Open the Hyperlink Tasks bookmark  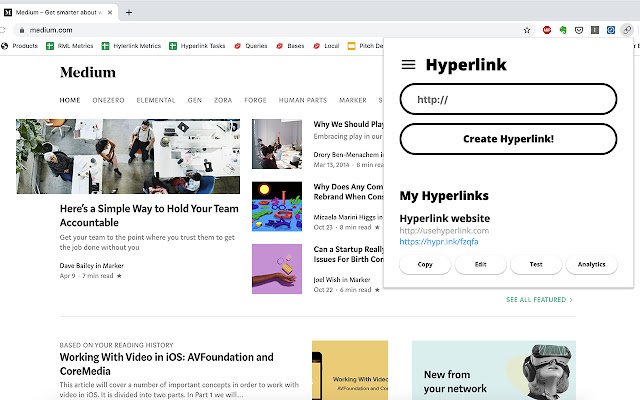point(197,46)
